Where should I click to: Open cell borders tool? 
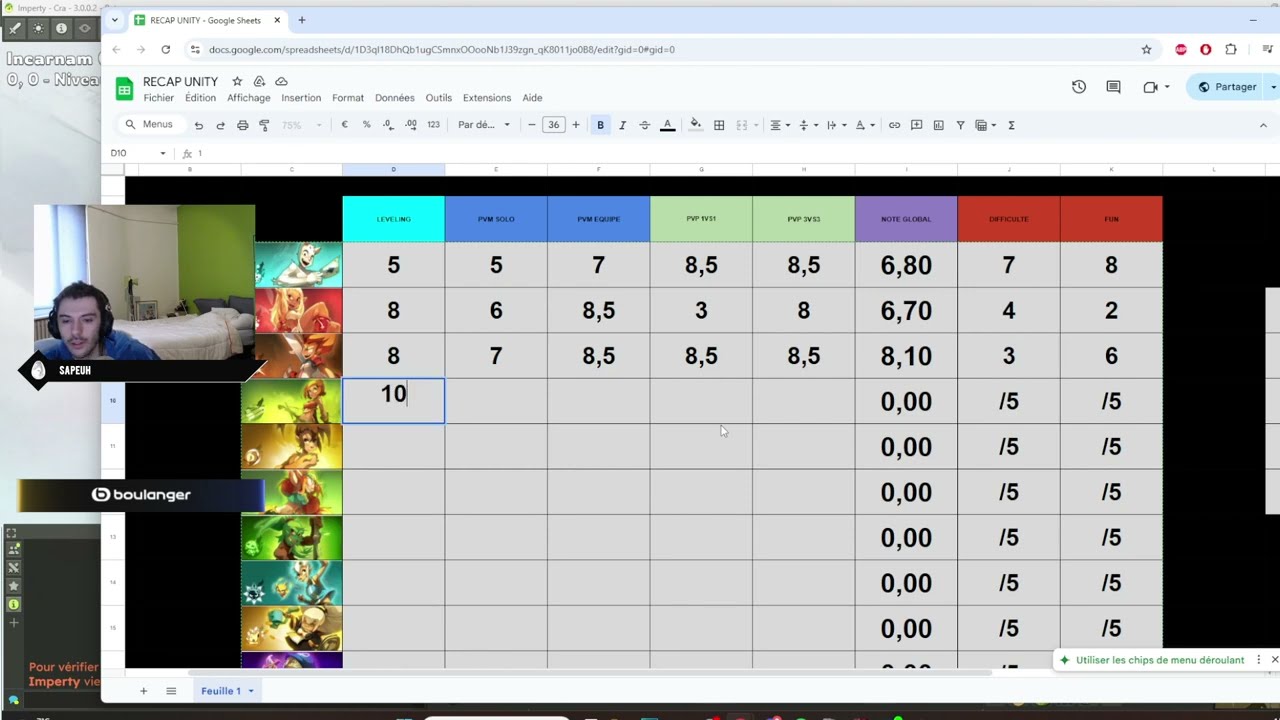pyautogui.click(x=719, y=125)
